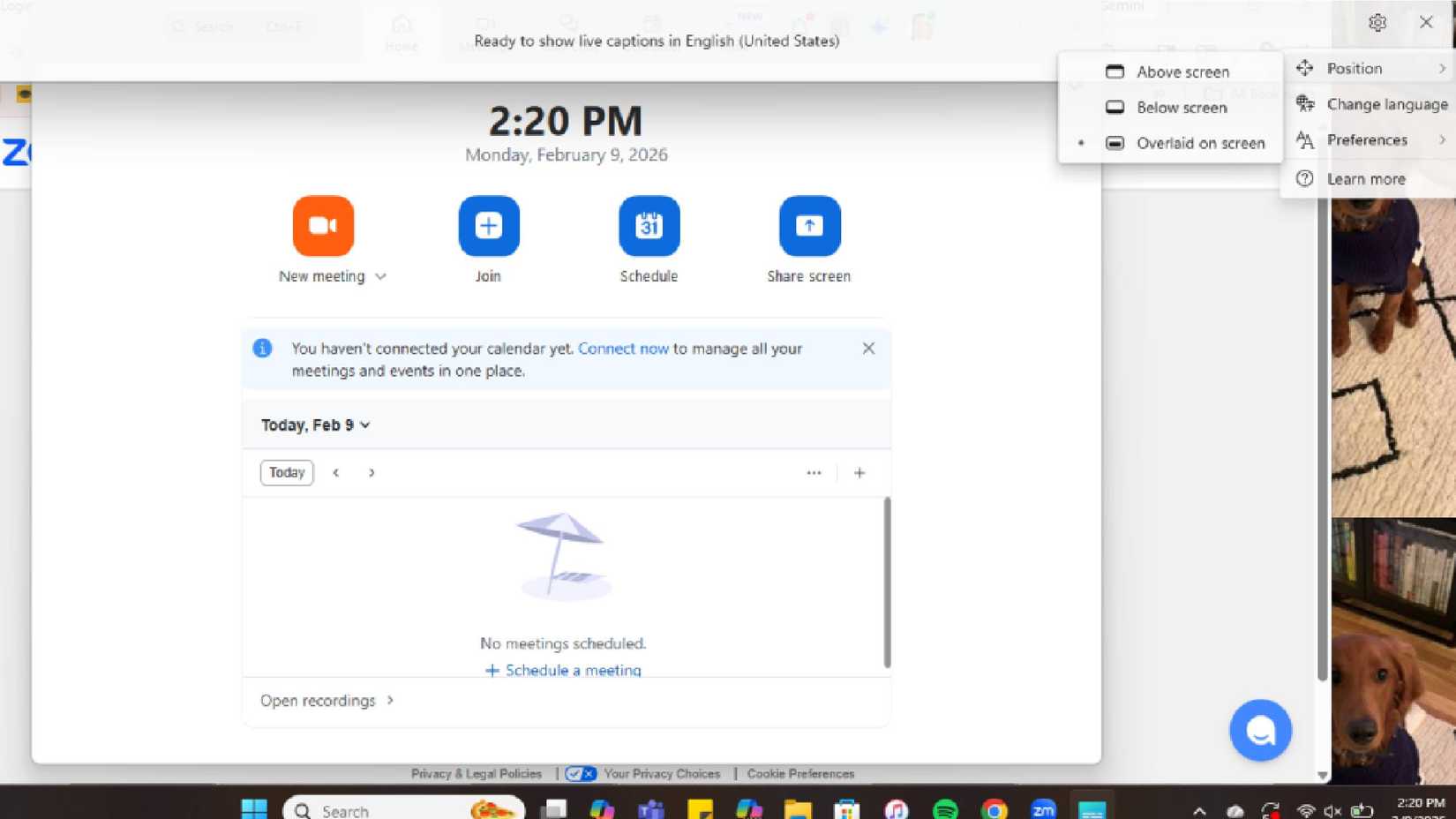Open the live captions settings gear
The height and width of the screenshot is (819, 1456).
pyautogui.click(x=1377, y=23)
